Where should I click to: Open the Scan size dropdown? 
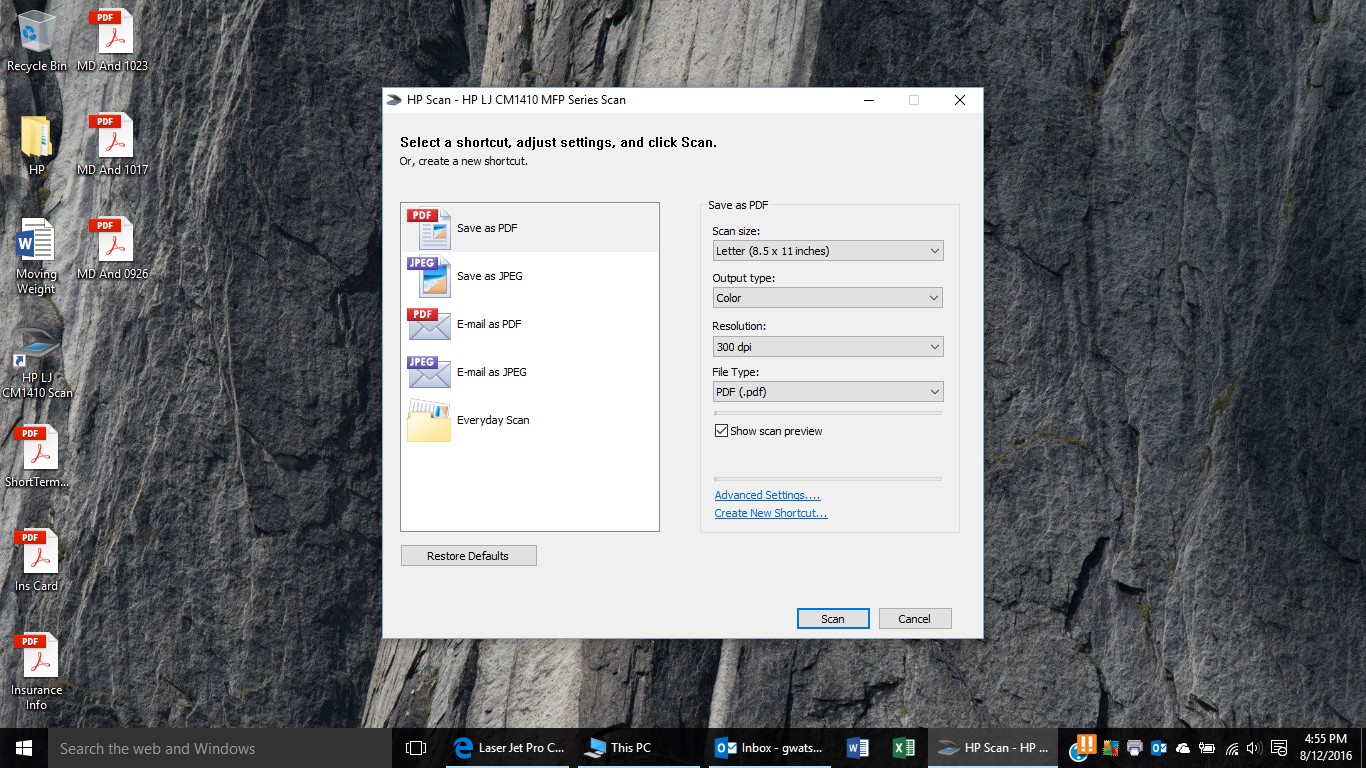(828, 251)
